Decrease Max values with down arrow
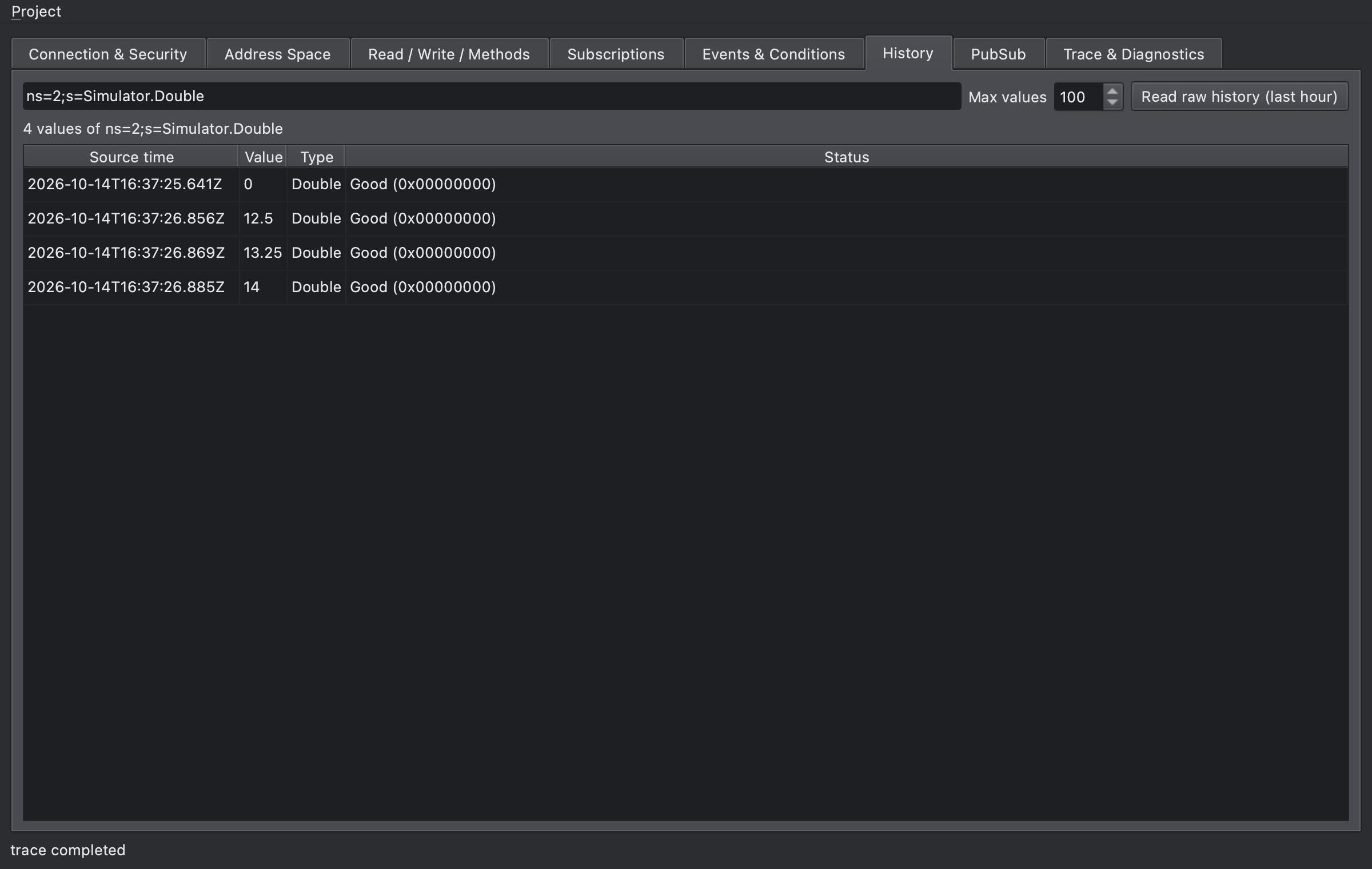The width and height of the screenshot is (1372, 869). coord(1112,103)
